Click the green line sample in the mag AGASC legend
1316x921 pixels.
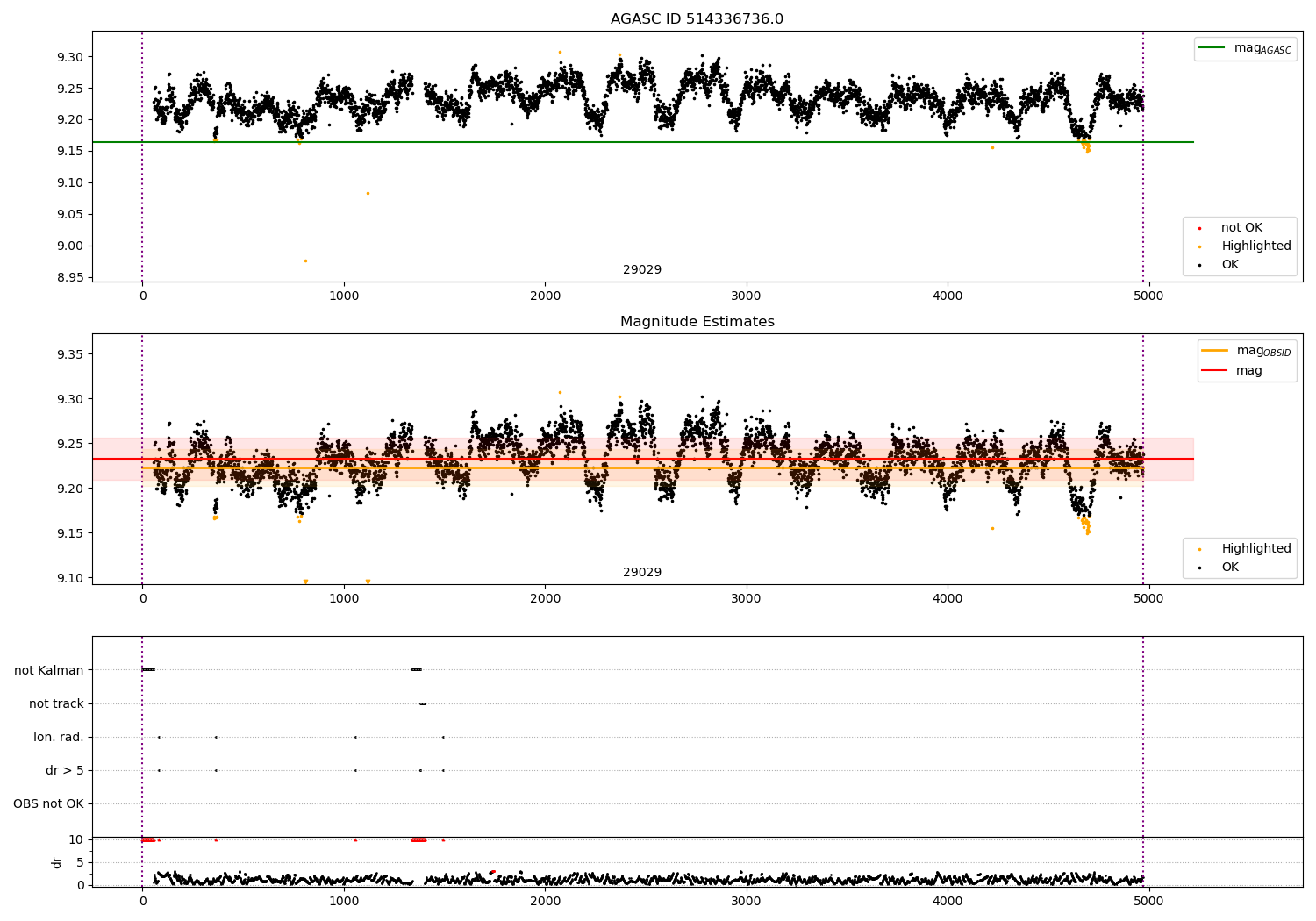[1212, 48]
